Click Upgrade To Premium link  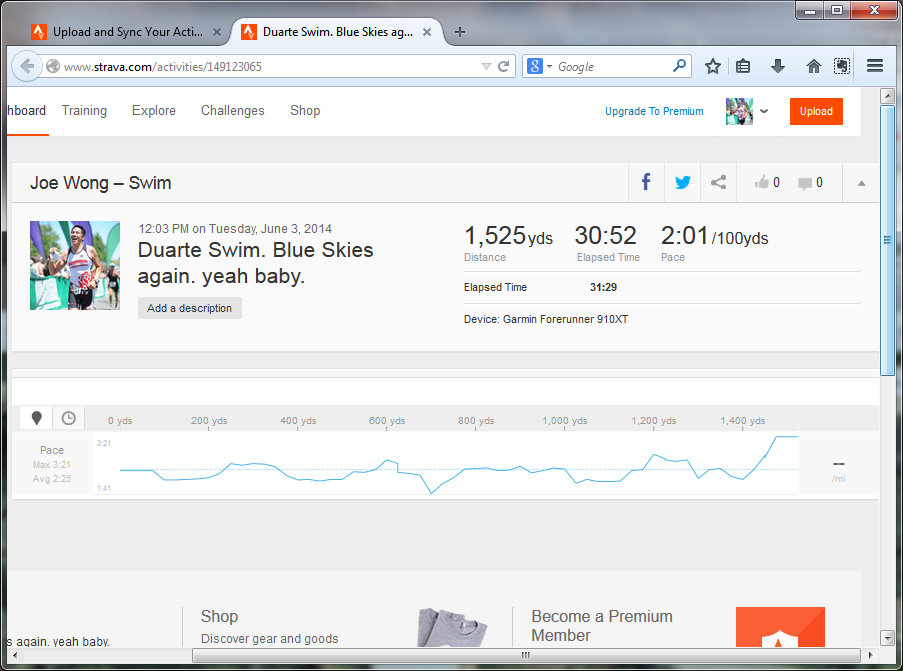[654, 111]
